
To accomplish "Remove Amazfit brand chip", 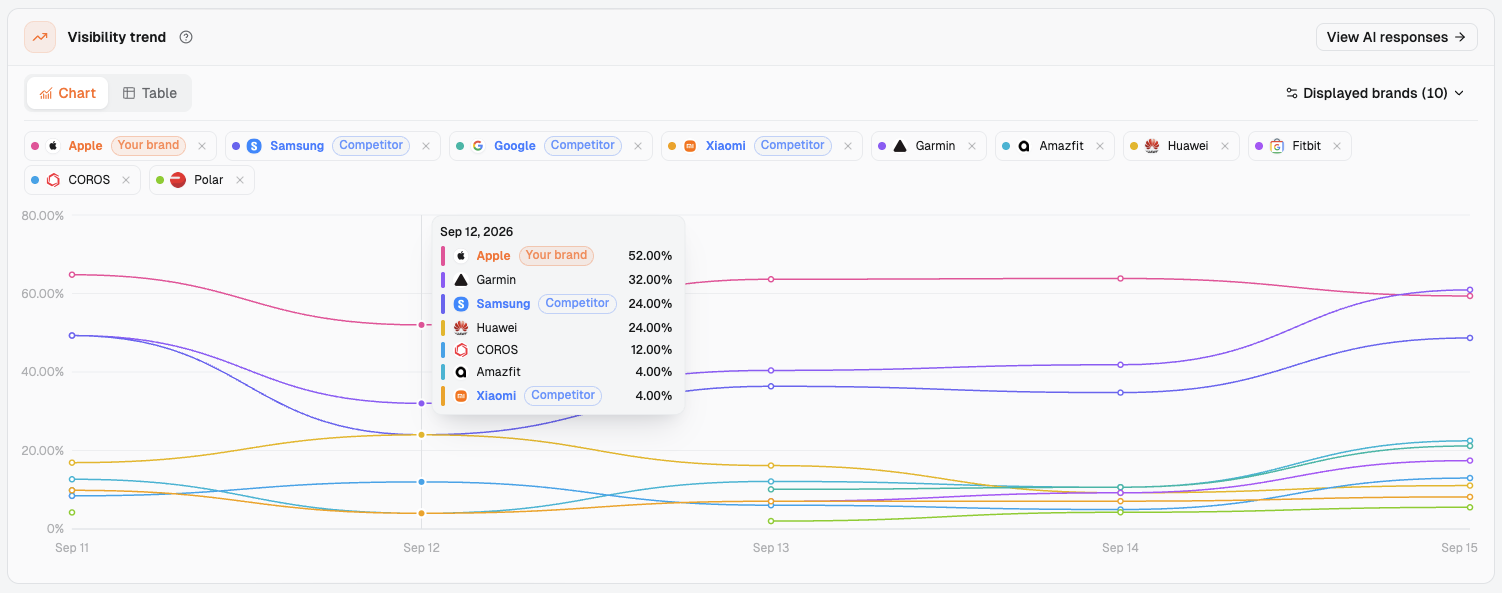I will click(1100, 146).
